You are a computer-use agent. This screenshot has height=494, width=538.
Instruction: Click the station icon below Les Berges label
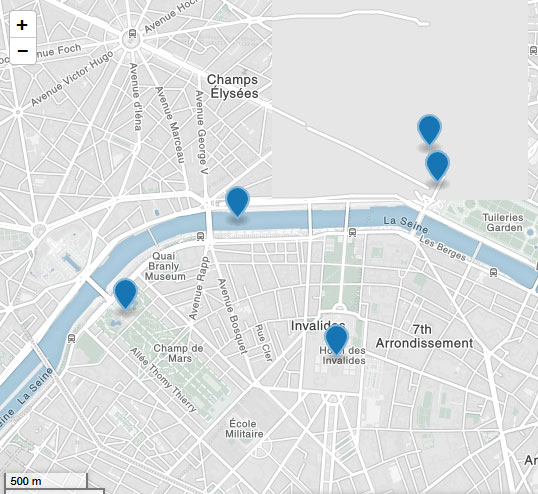(x=493, y=273)
